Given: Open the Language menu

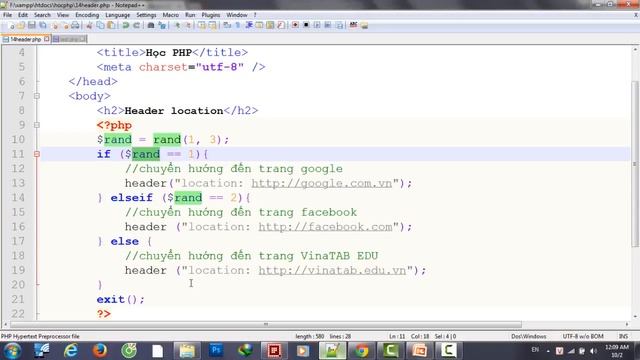Looking at the screenshot, I should [x=118, y=15].
